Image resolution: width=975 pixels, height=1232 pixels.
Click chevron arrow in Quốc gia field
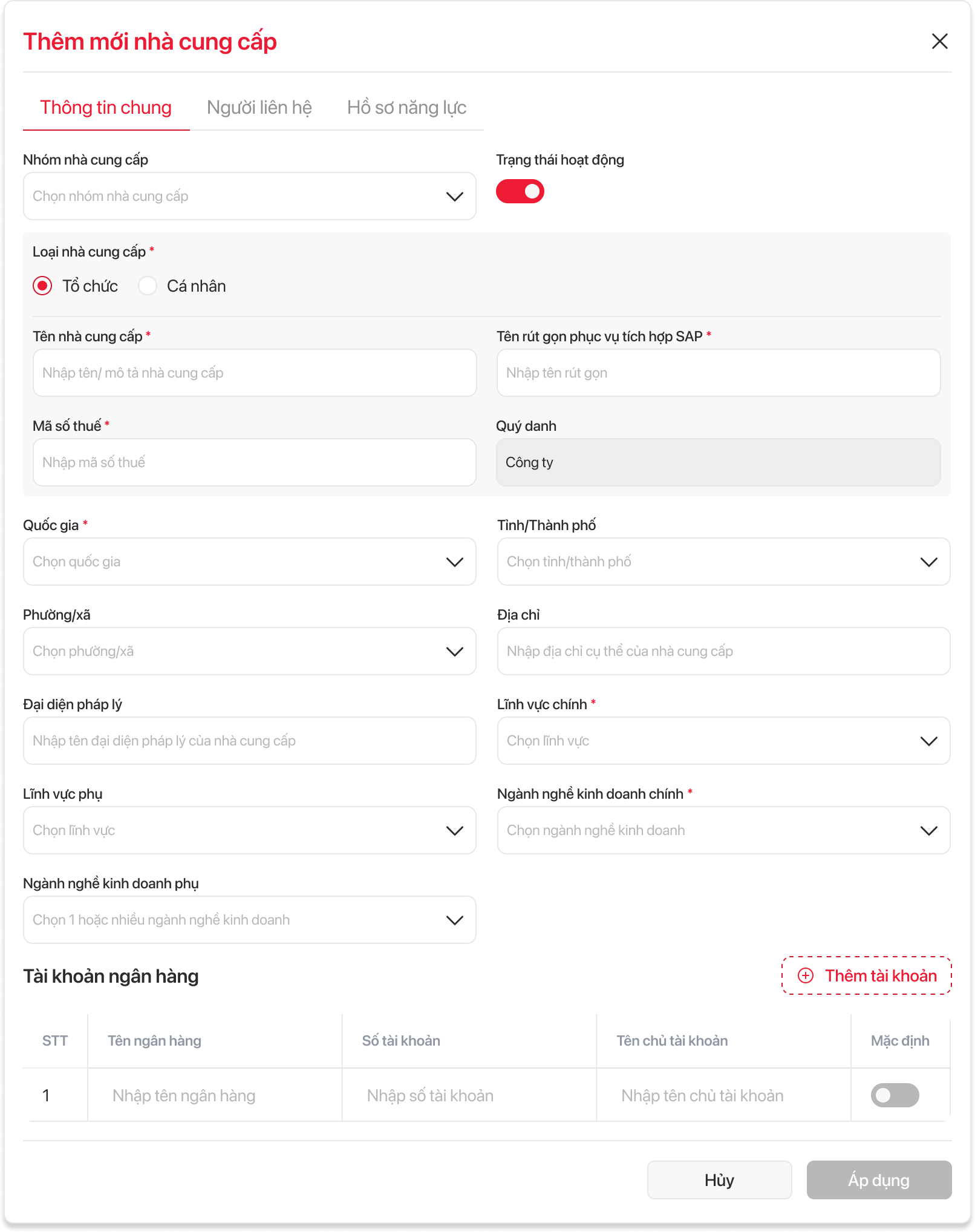454,562
